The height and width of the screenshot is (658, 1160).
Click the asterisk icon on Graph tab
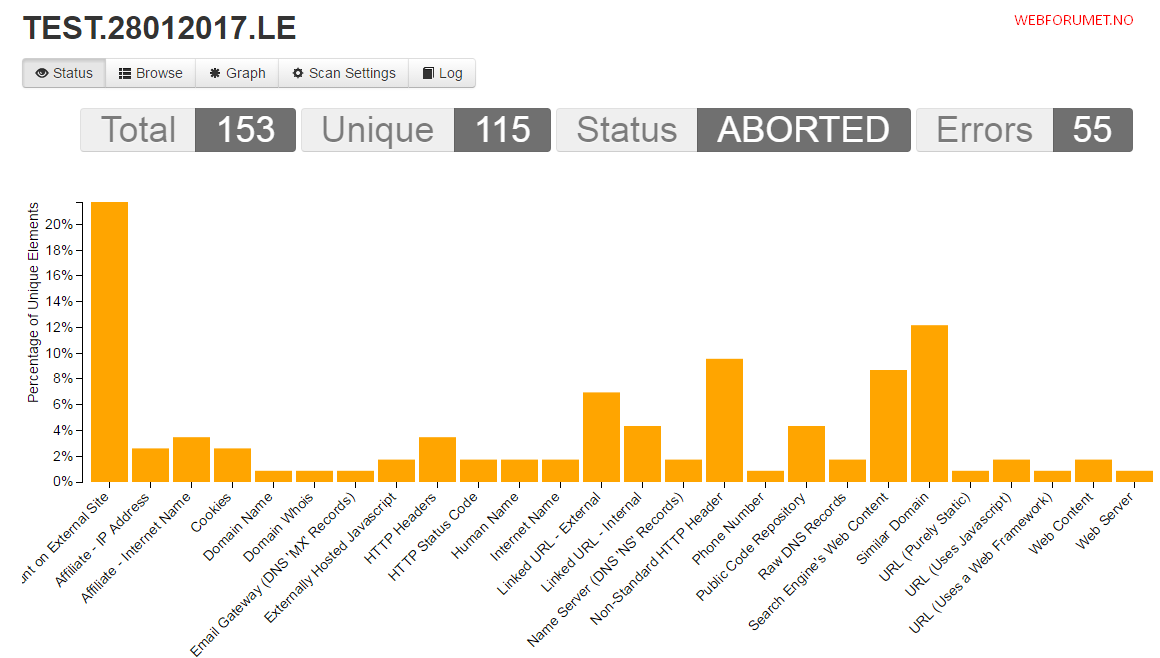pyautogui.click(x=215, y=73)
